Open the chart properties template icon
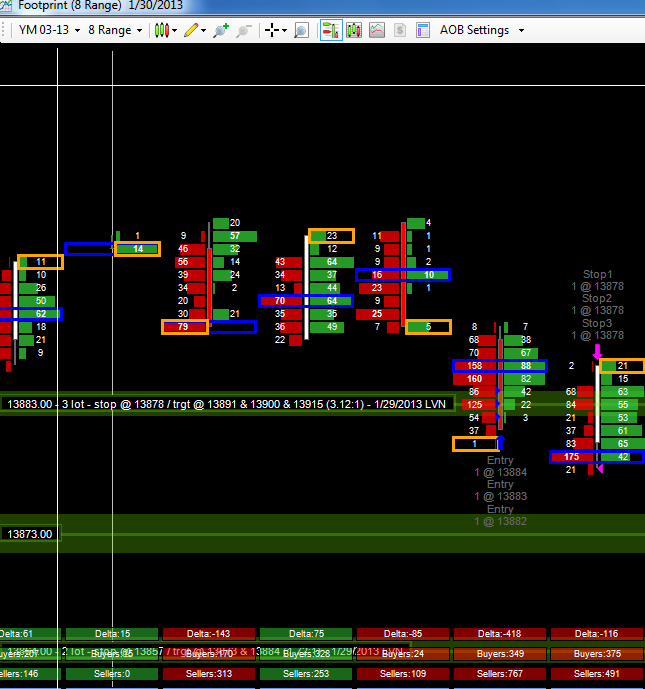 (423, 30)
